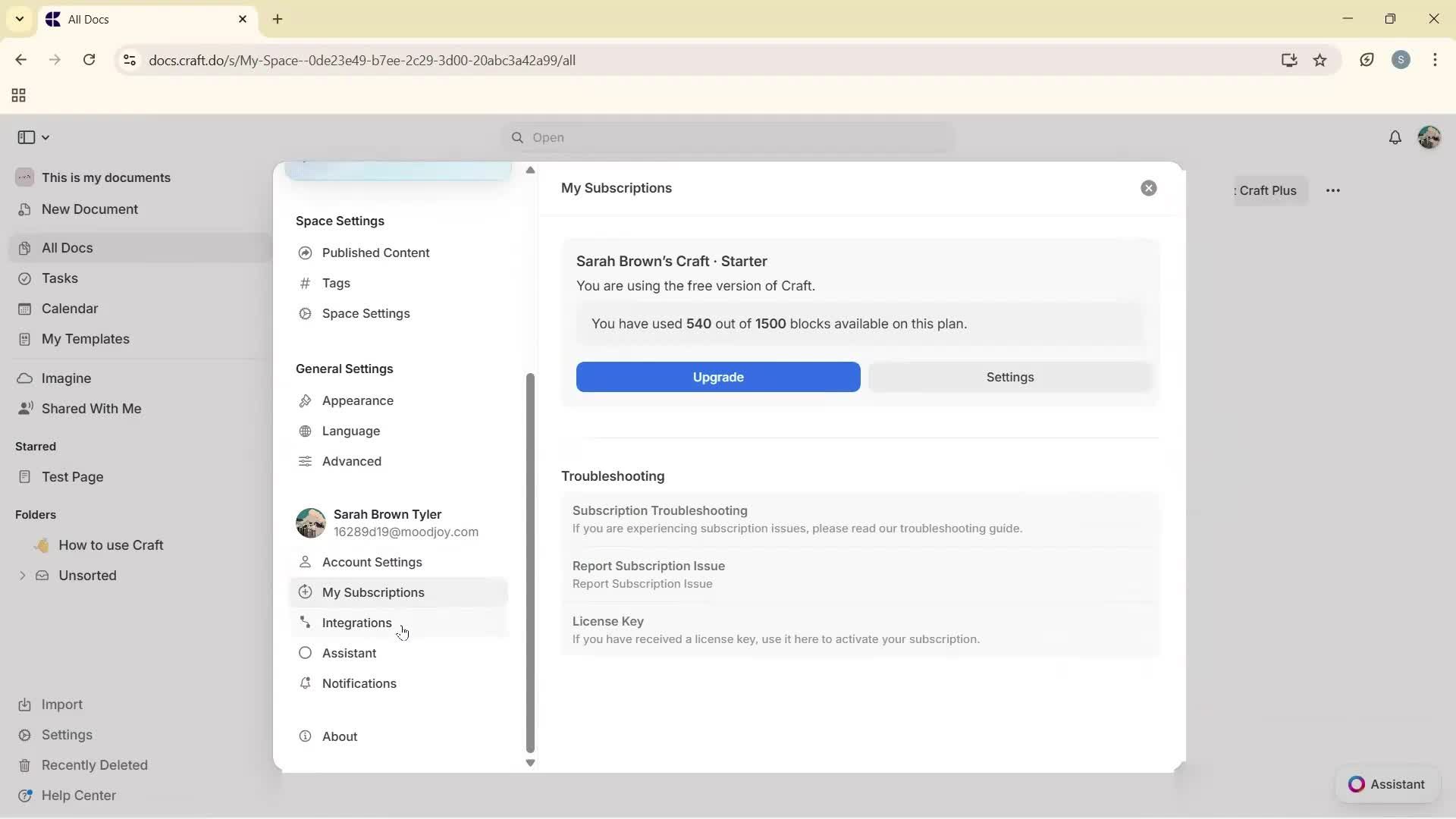Open the browser tab search dropdown
Image resolution: width=1456 pixels, height=819 pixels.
(x=19, y=19)
